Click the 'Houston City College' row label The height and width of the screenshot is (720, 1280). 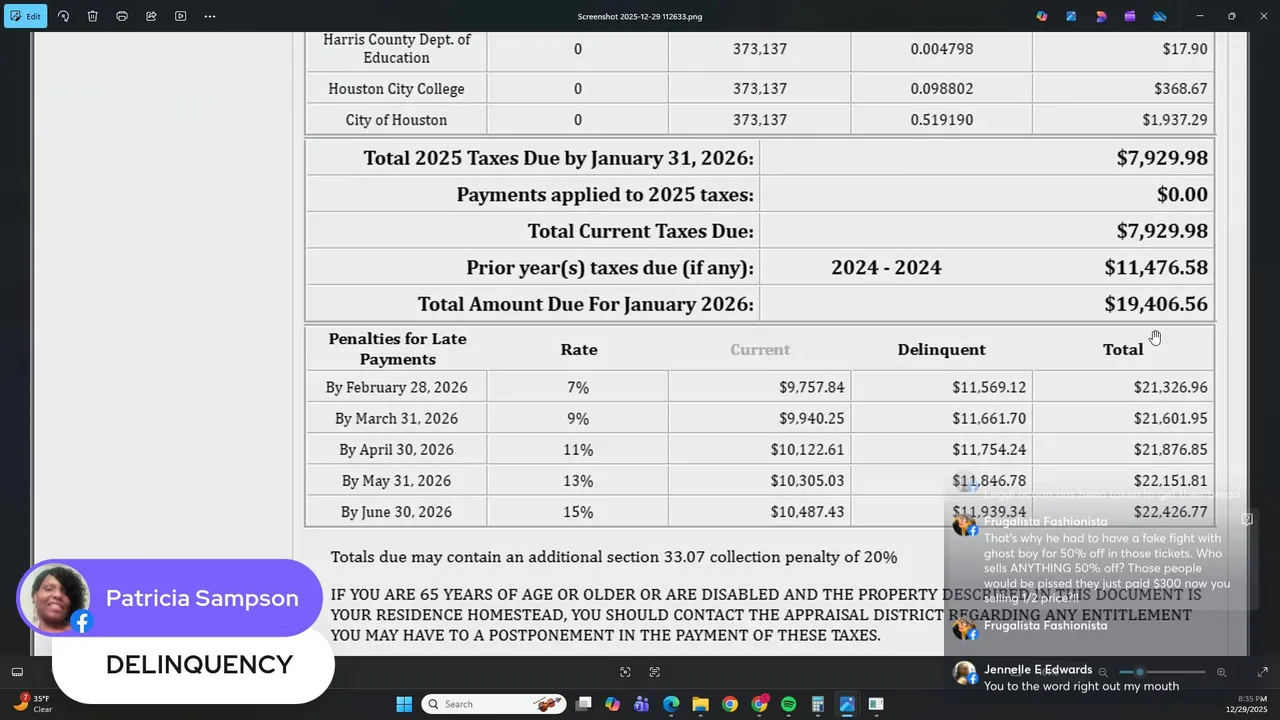tap(396, 89)
